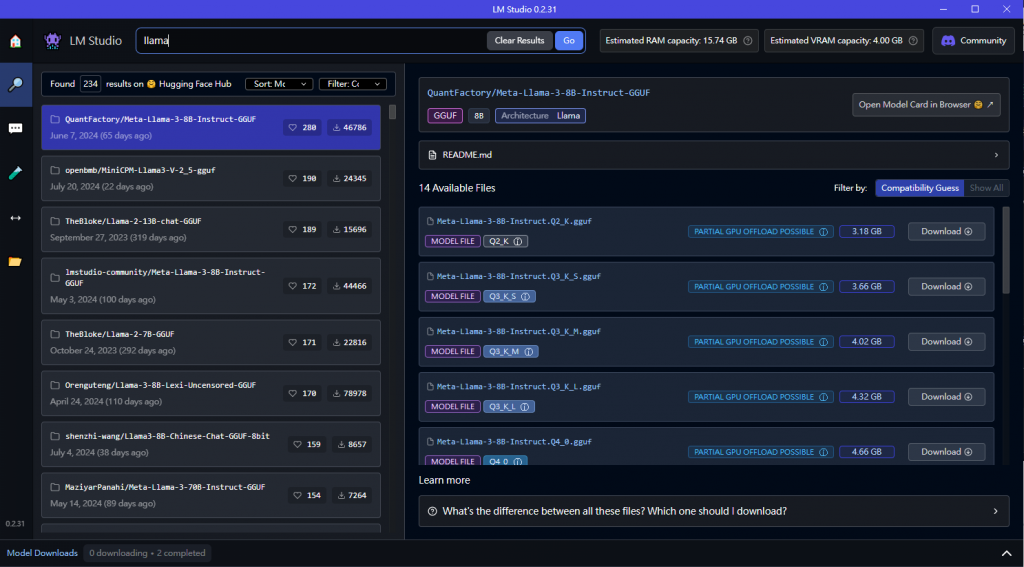
Task: Click the README.md file icon
Action: coord(432,155)
